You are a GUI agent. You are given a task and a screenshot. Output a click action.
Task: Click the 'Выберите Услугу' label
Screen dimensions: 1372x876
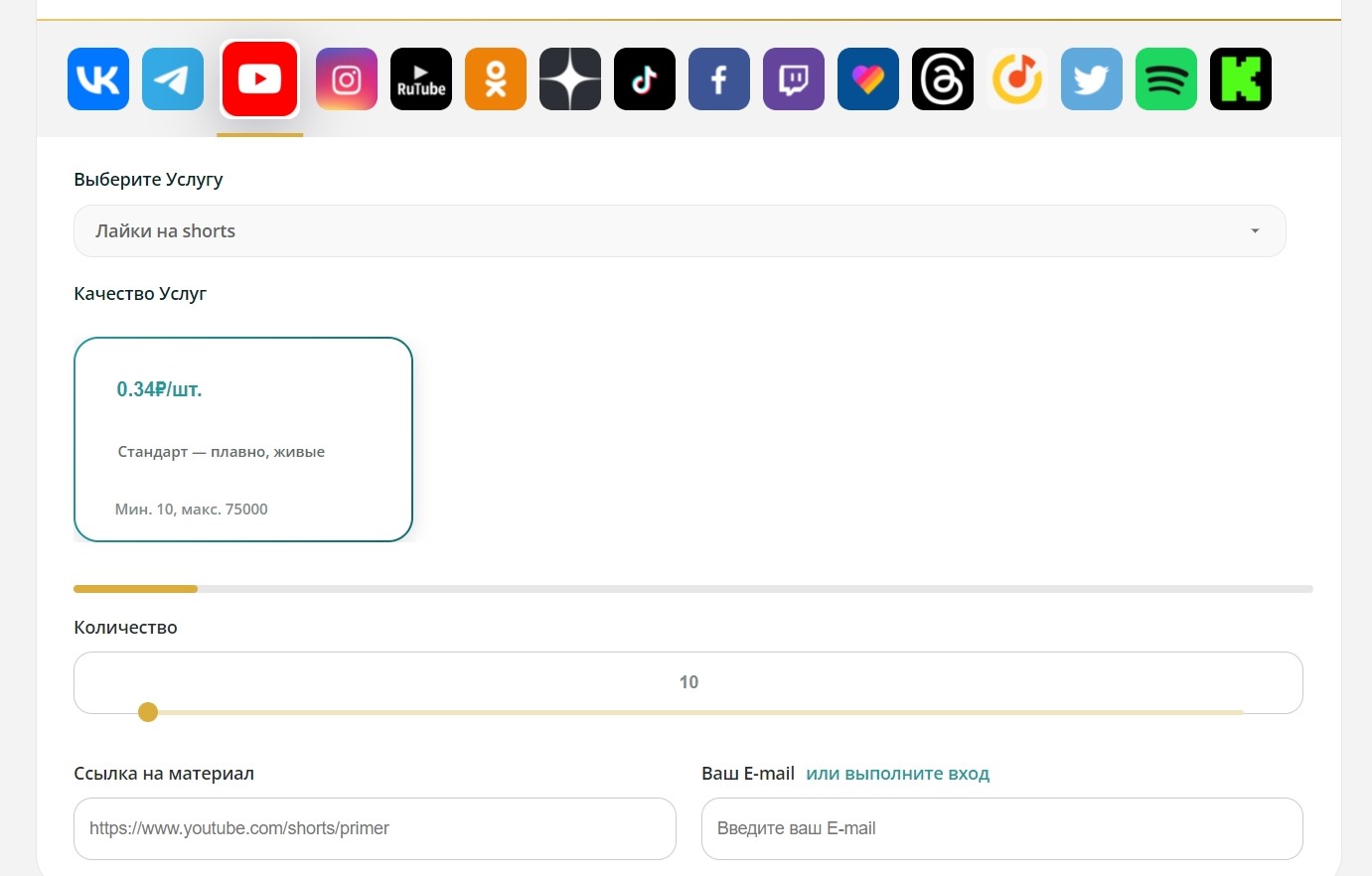pyautogui.click(x=148, y=180)
